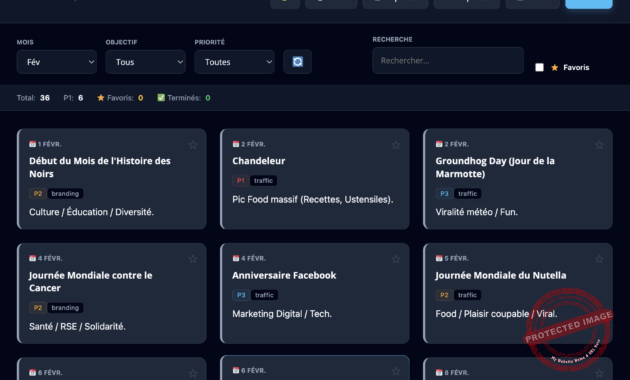Open the Journée Mondiale du Nutella title
This screenshot has height=380, width=630.
(501, 276)
